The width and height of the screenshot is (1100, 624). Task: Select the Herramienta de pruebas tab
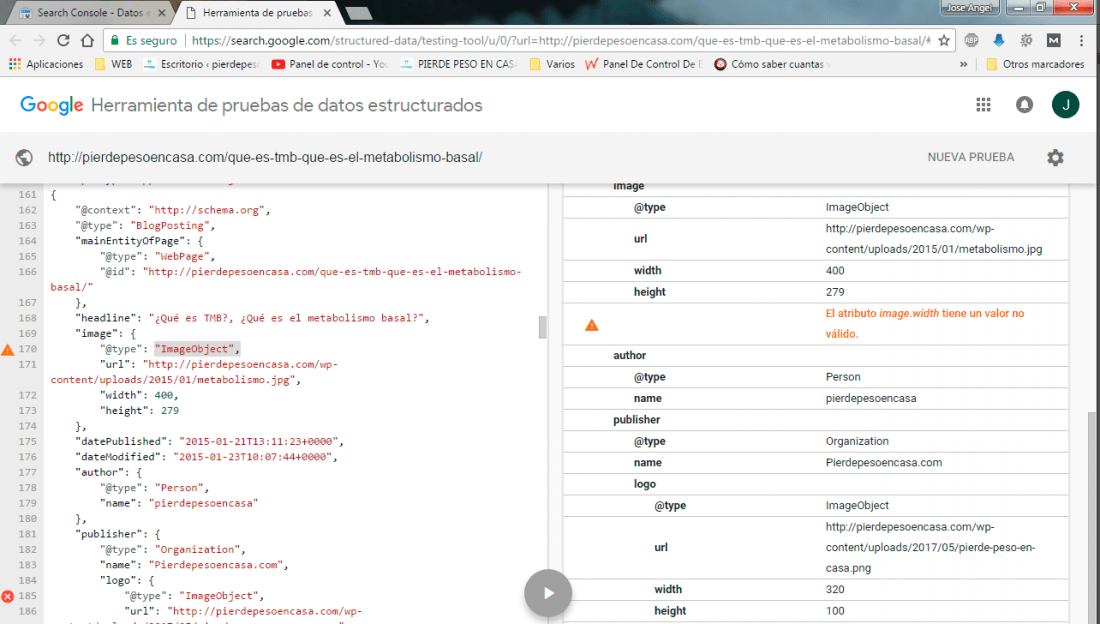pos(257,13)
